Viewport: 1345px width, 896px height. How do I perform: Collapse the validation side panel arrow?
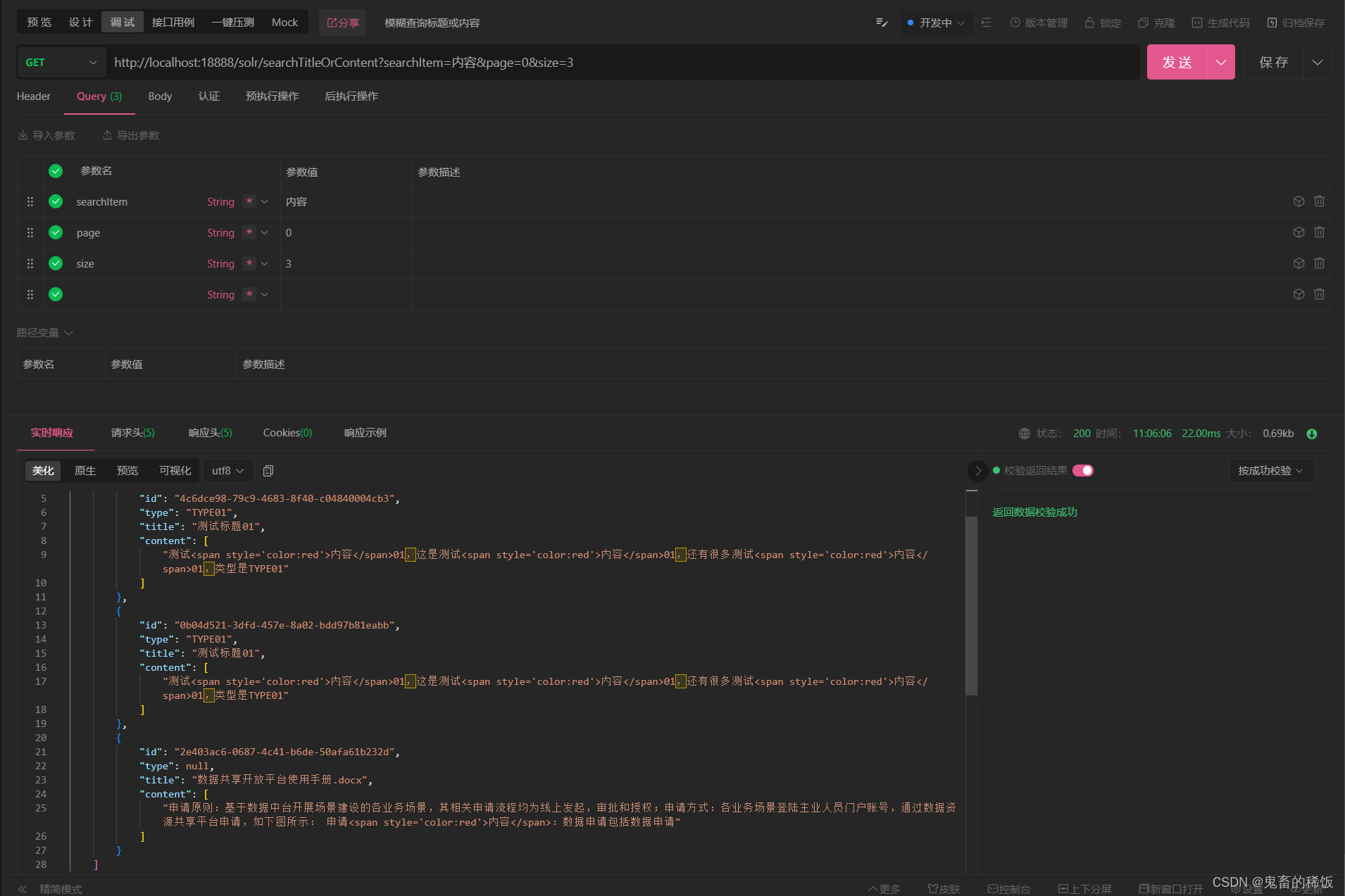978,471
